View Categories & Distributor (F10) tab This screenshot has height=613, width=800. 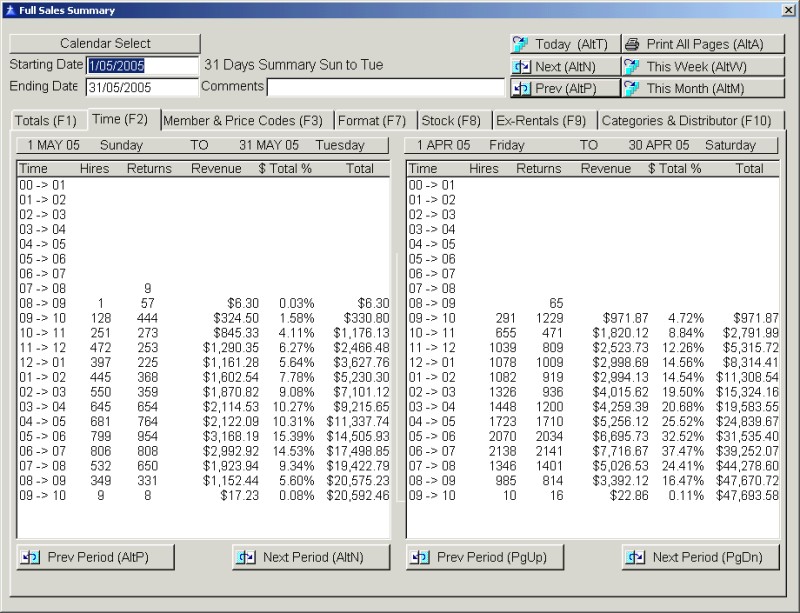click(686, 121)
